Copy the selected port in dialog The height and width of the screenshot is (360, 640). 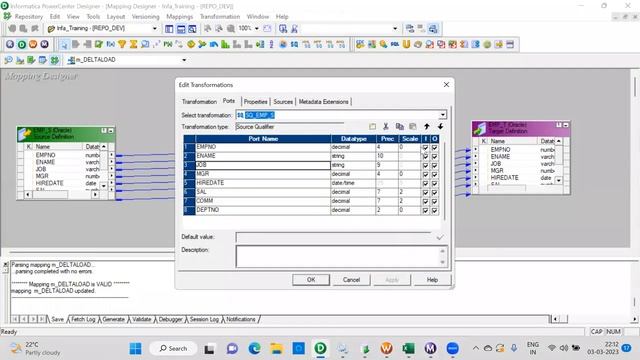point(400,127)
